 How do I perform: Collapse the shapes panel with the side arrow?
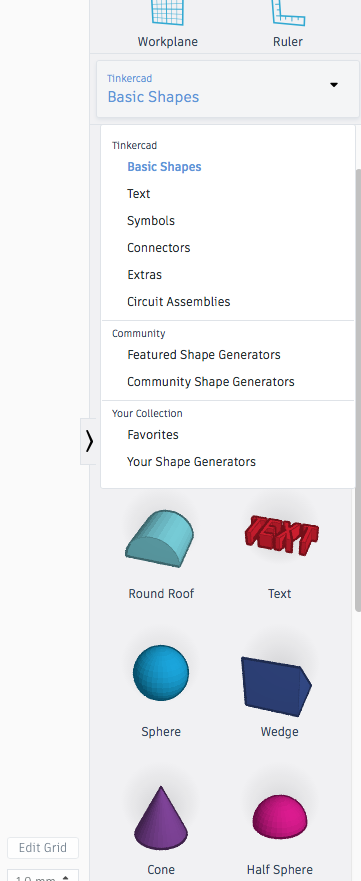(x=89, y=442)
